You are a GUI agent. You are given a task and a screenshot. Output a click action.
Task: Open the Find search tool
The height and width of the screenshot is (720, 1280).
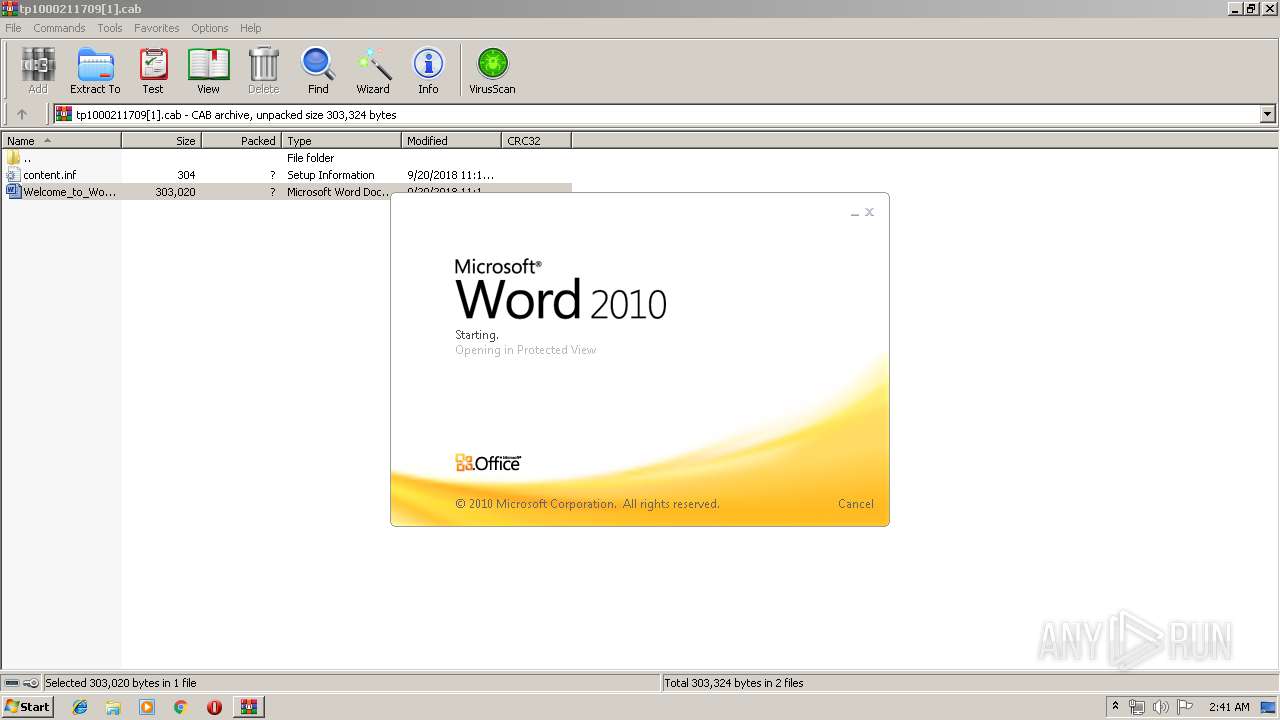pos(318,71)
